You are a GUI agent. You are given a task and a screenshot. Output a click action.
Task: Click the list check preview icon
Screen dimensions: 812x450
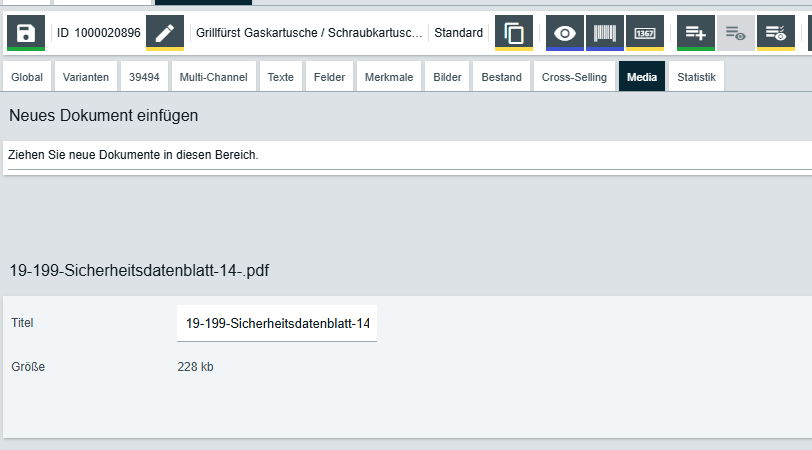coord(776,33)
